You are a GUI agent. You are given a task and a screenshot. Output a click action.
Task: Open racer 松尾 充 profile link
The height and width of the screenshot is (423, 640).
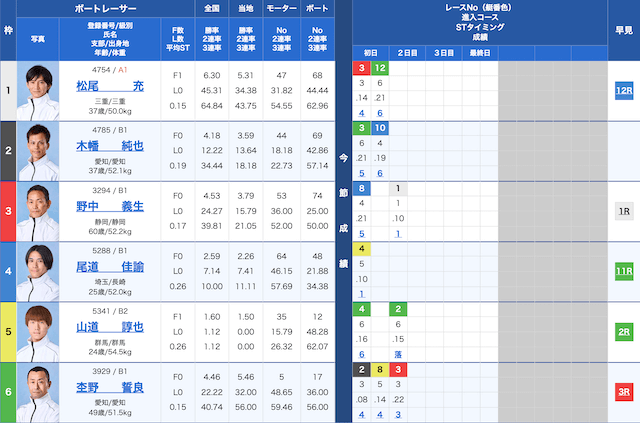(x=110, y=86)
